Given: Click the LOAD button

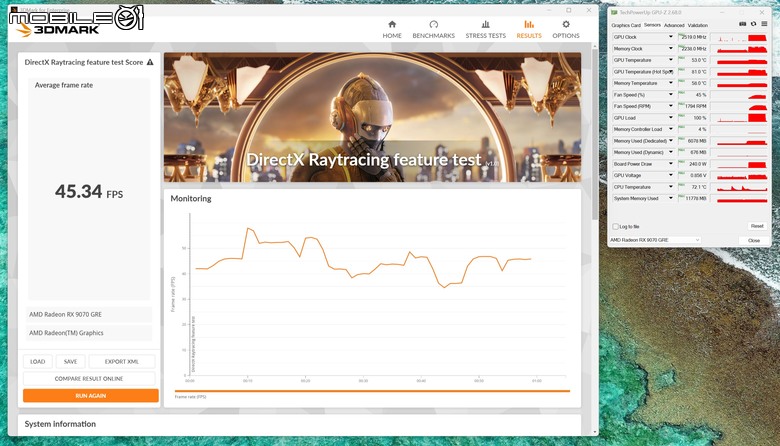Looking at the screenshot, I should pos(38,361).
